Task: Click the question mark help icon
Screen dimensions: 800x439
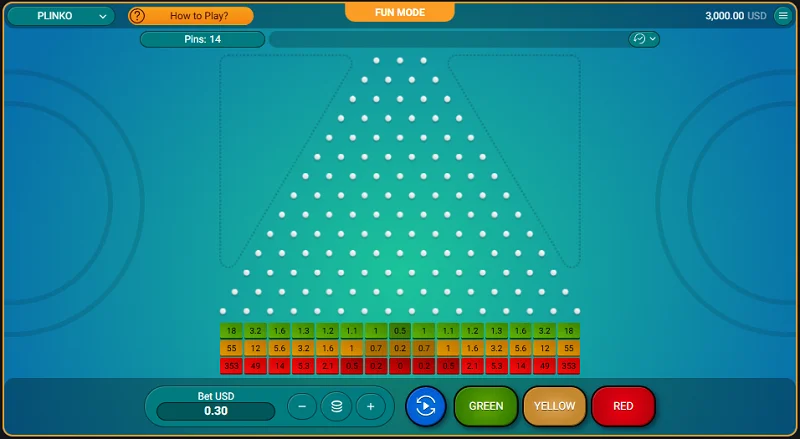Action: [138, 16]
